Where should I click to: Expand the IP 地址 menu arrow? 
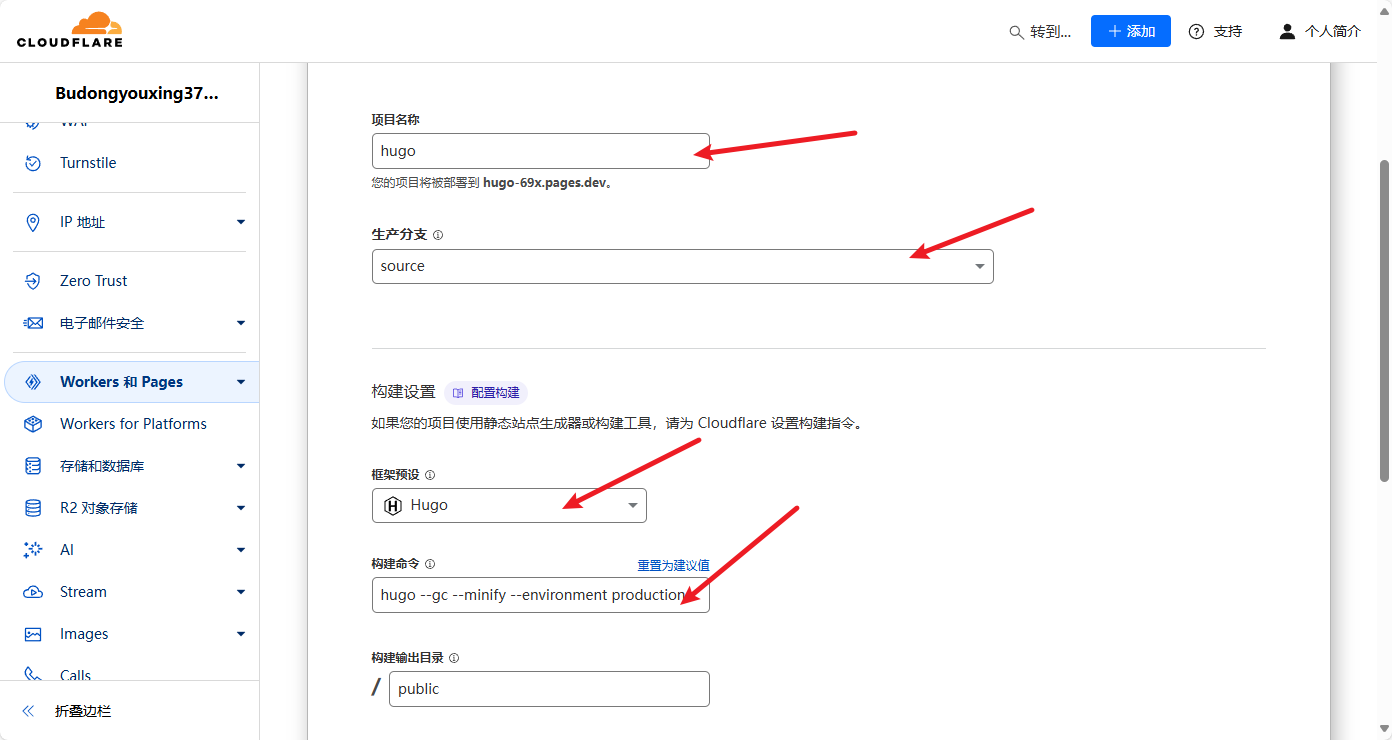241,222
